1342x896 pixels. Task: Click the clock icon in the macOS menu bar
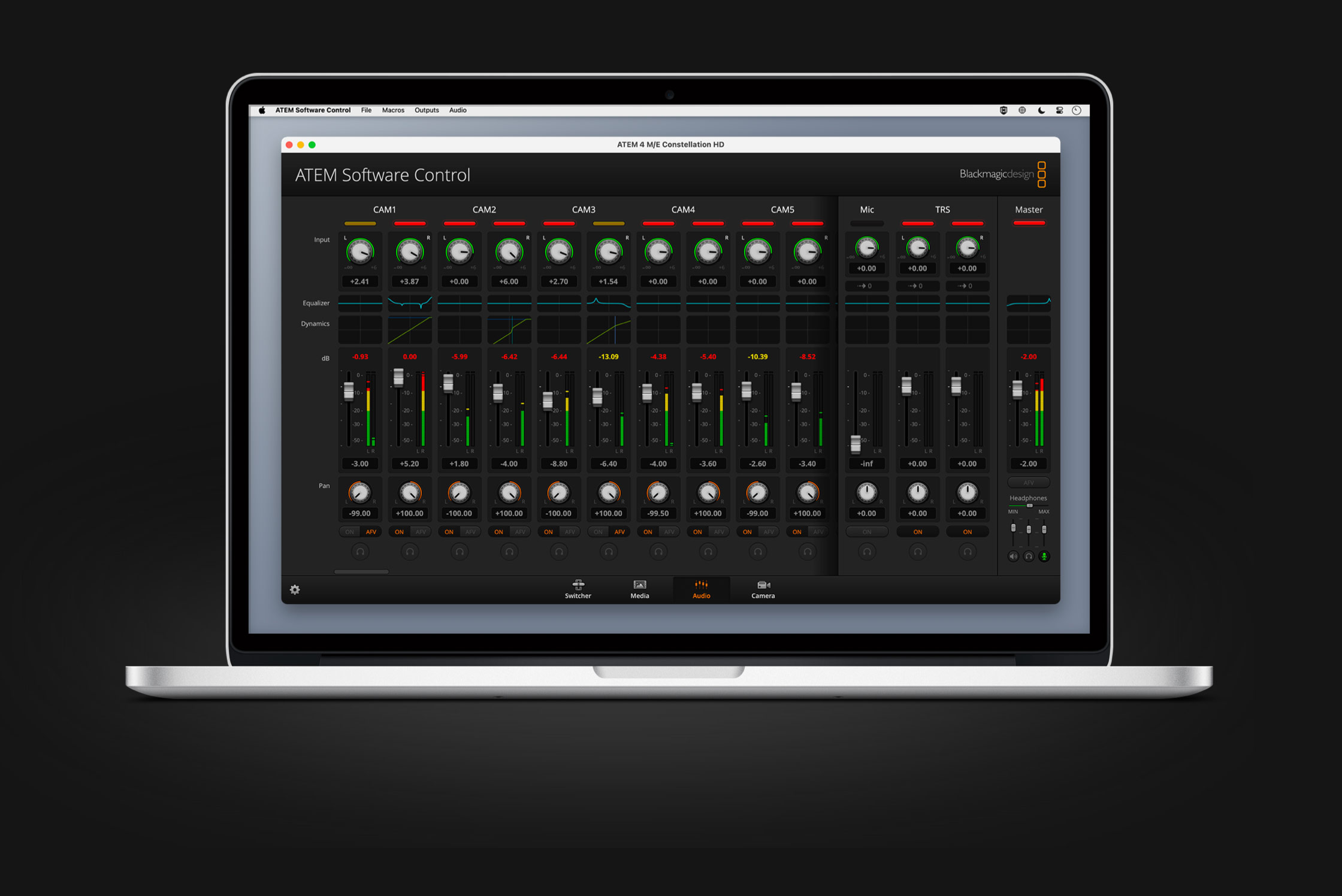coord(1077,110)
